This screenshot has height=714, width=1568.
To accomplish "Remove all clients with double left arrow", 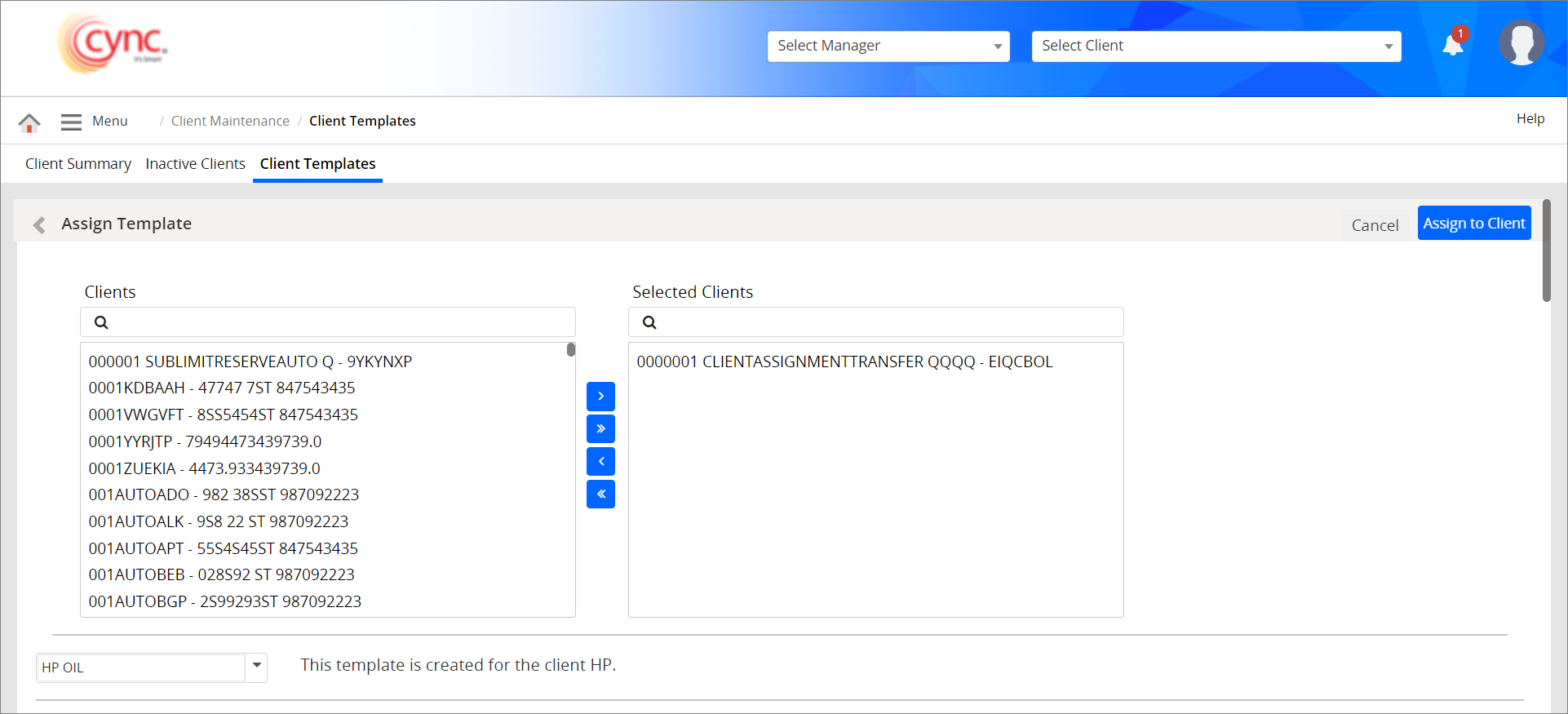I will tap(600, 494).
